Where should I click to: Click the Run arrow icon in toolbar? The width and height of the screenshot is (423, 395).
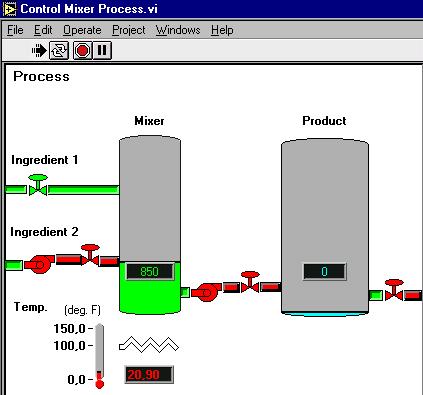39,51
